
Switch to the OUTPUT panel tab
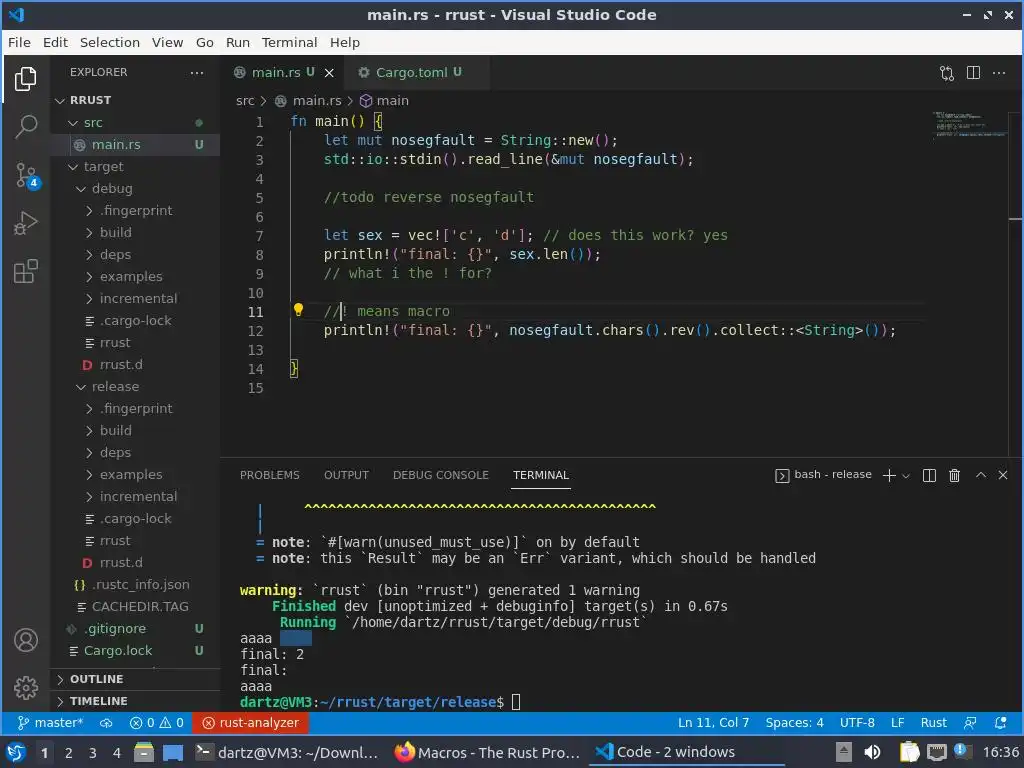tap(347, 475)
